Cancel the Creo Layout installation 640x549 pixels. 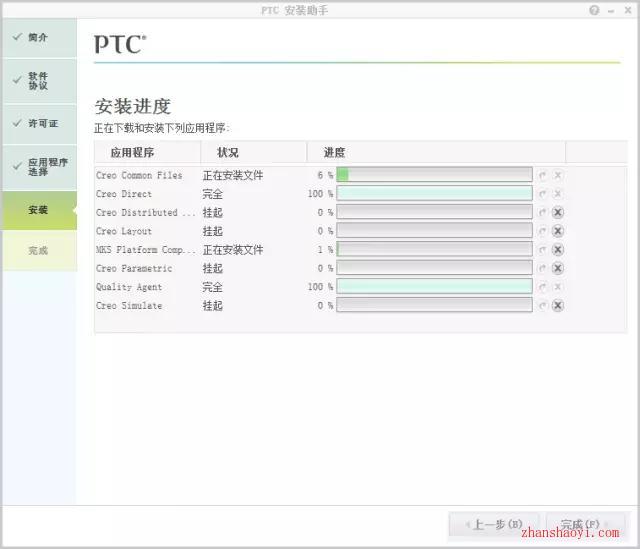click(x=558, y=231)
